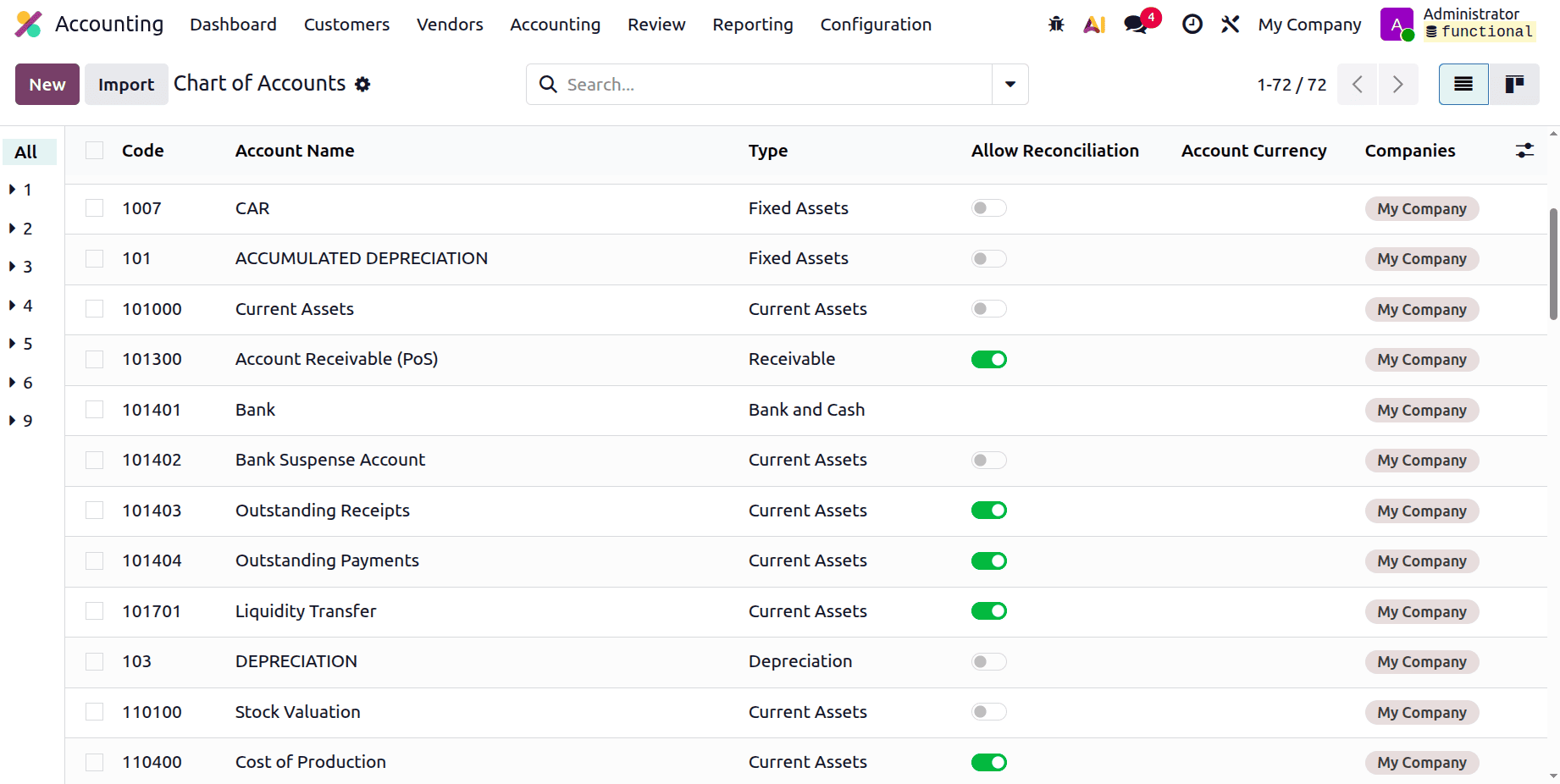Enable reconciliation for Bank Suspense Account
This screenshot has height=784, width=1560.
[989, 461]
